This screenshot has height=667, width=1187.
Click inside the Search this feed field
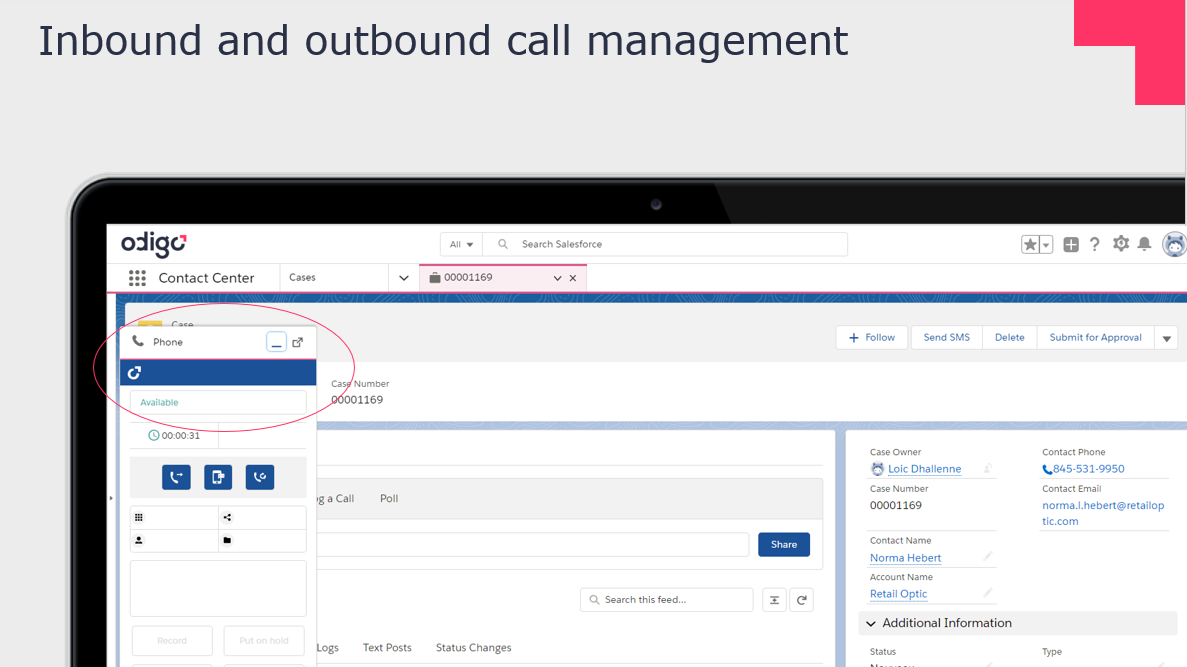[666, 599]
